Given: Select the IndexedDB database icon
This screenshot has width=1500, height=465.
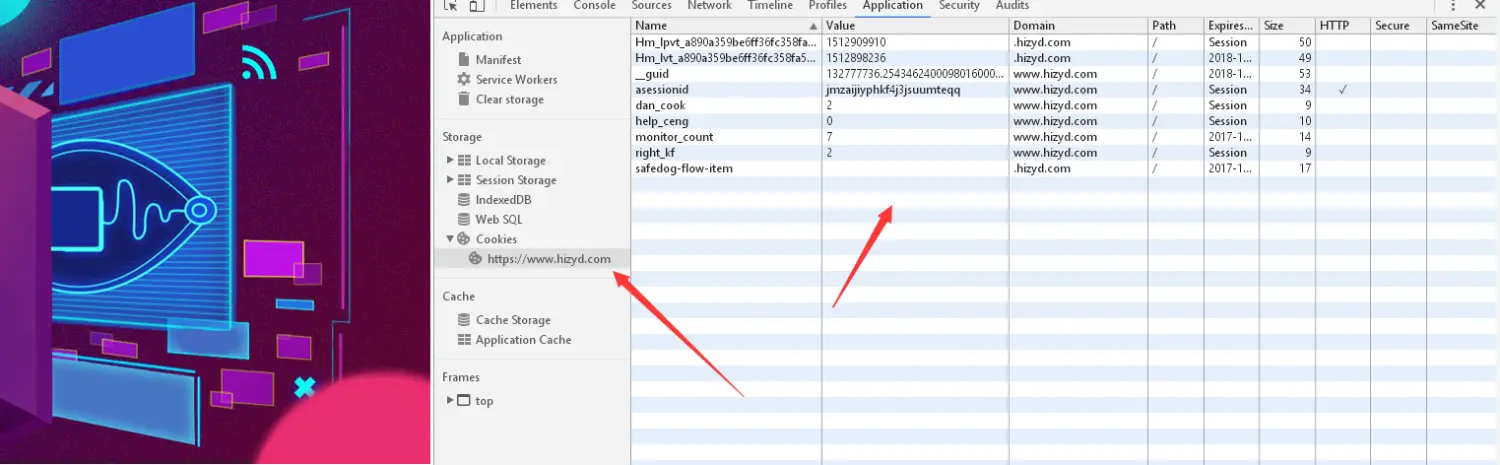Looking at the screenshot, I should click(x=464, y=200).
